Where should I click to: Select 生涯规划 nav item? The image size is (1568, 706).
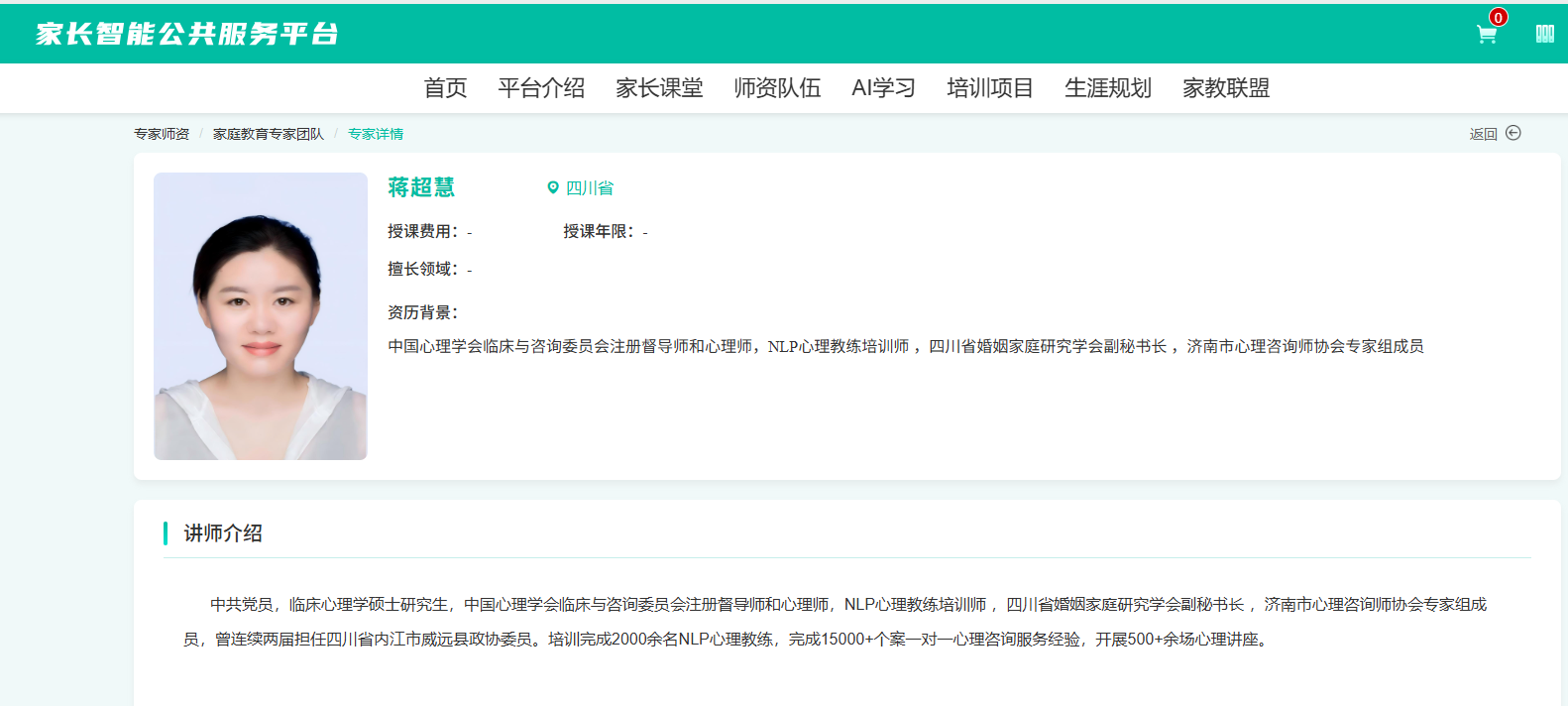click(1107, 88)
